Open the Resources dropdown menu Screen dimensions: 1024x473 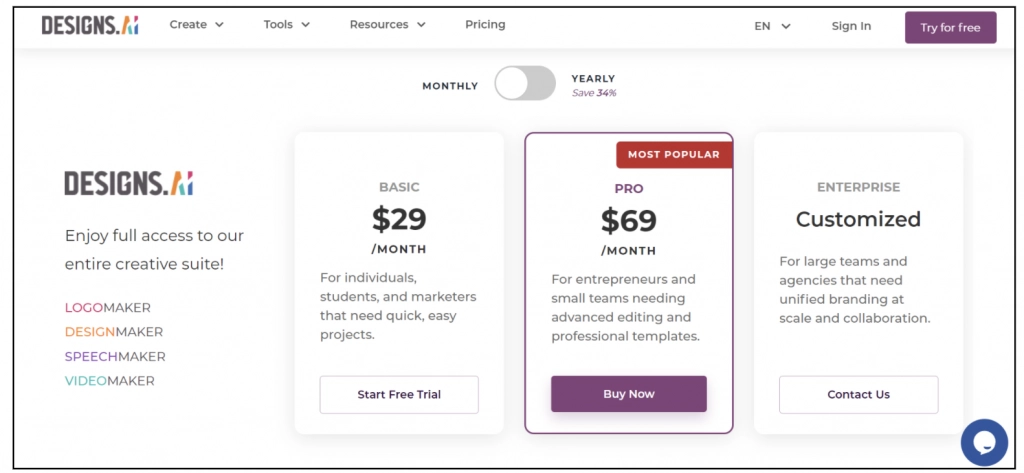387,25
